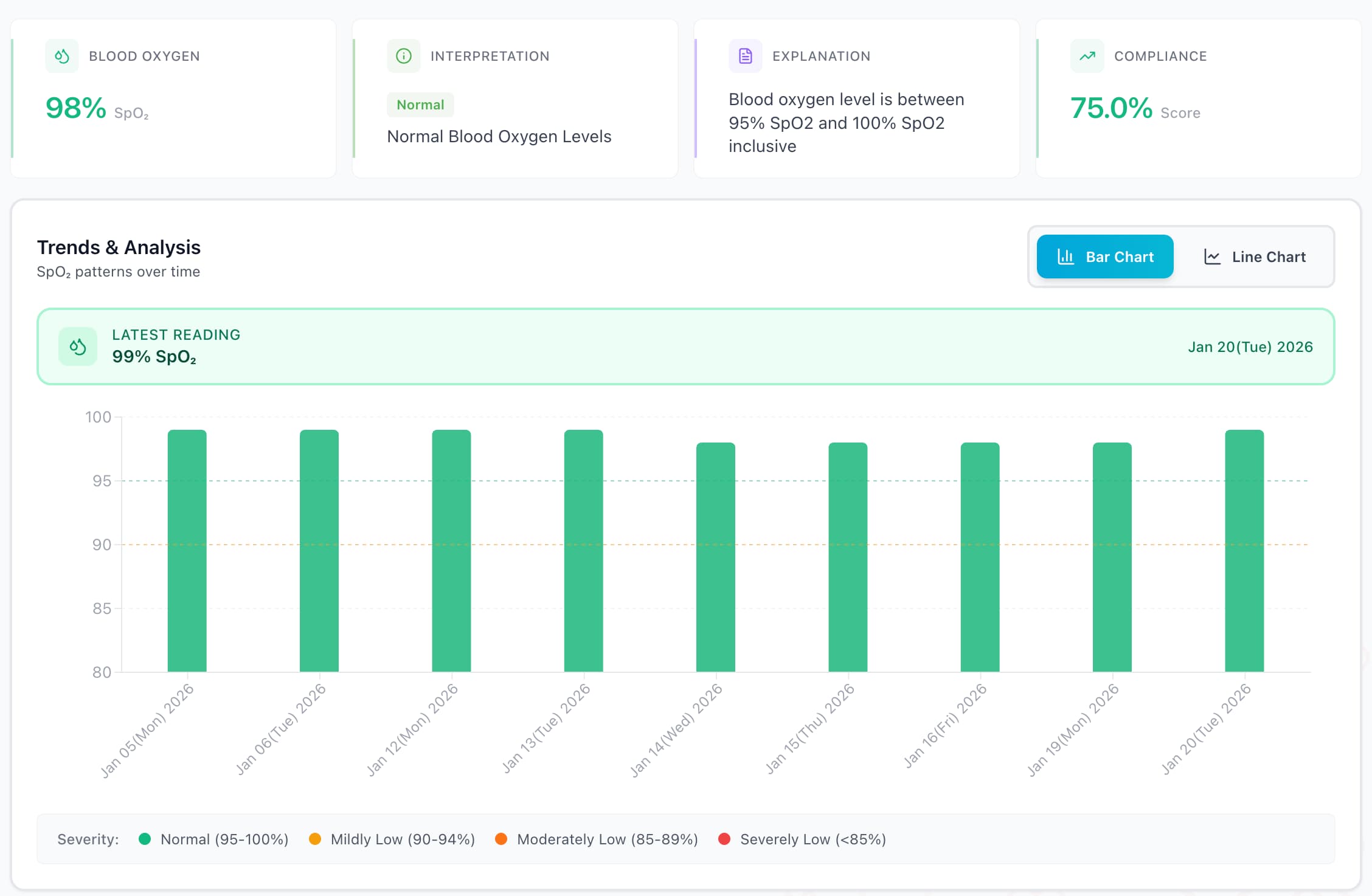1372x896 pixels.
Task: Click the Explanation document icon
Action: [x=746, y=56]
